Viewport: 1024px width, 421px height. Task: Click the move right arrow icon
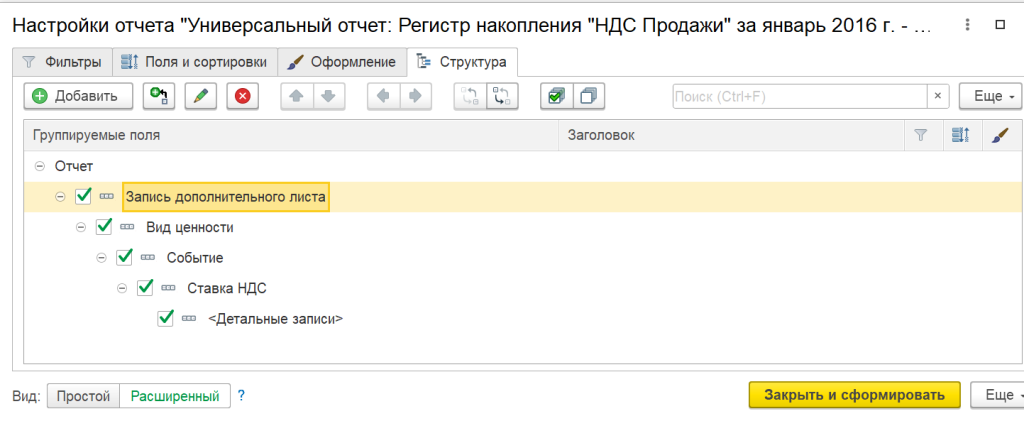click(x=415, y=96)
